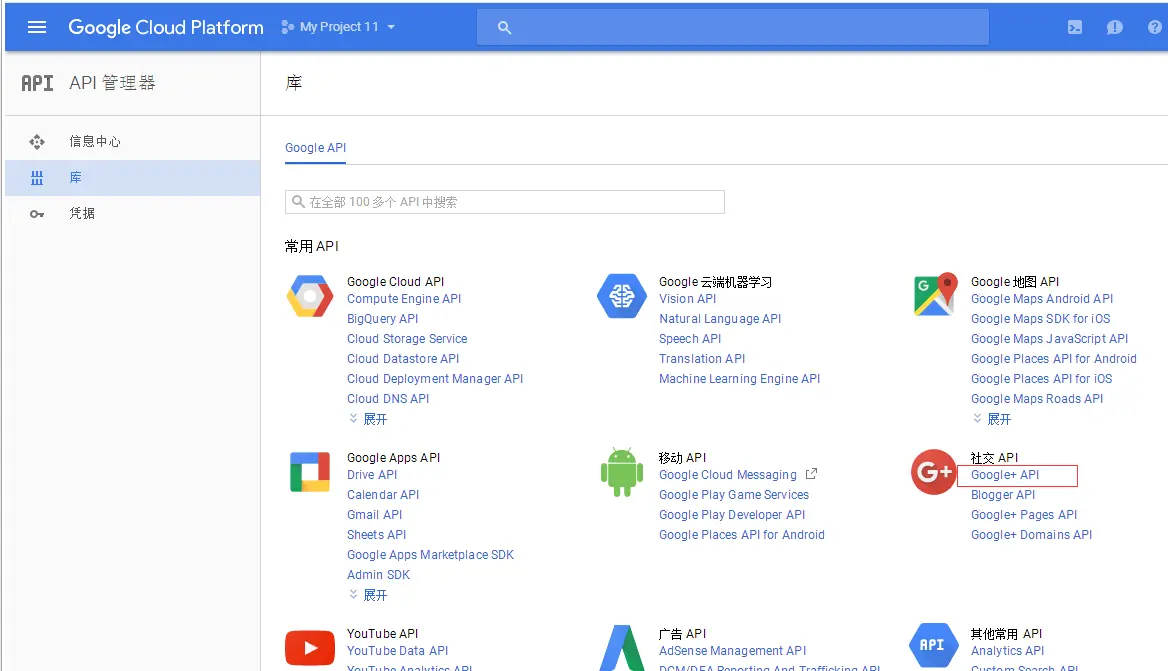Click the API search input field
1168x671 pixels.
pos(505,202)
